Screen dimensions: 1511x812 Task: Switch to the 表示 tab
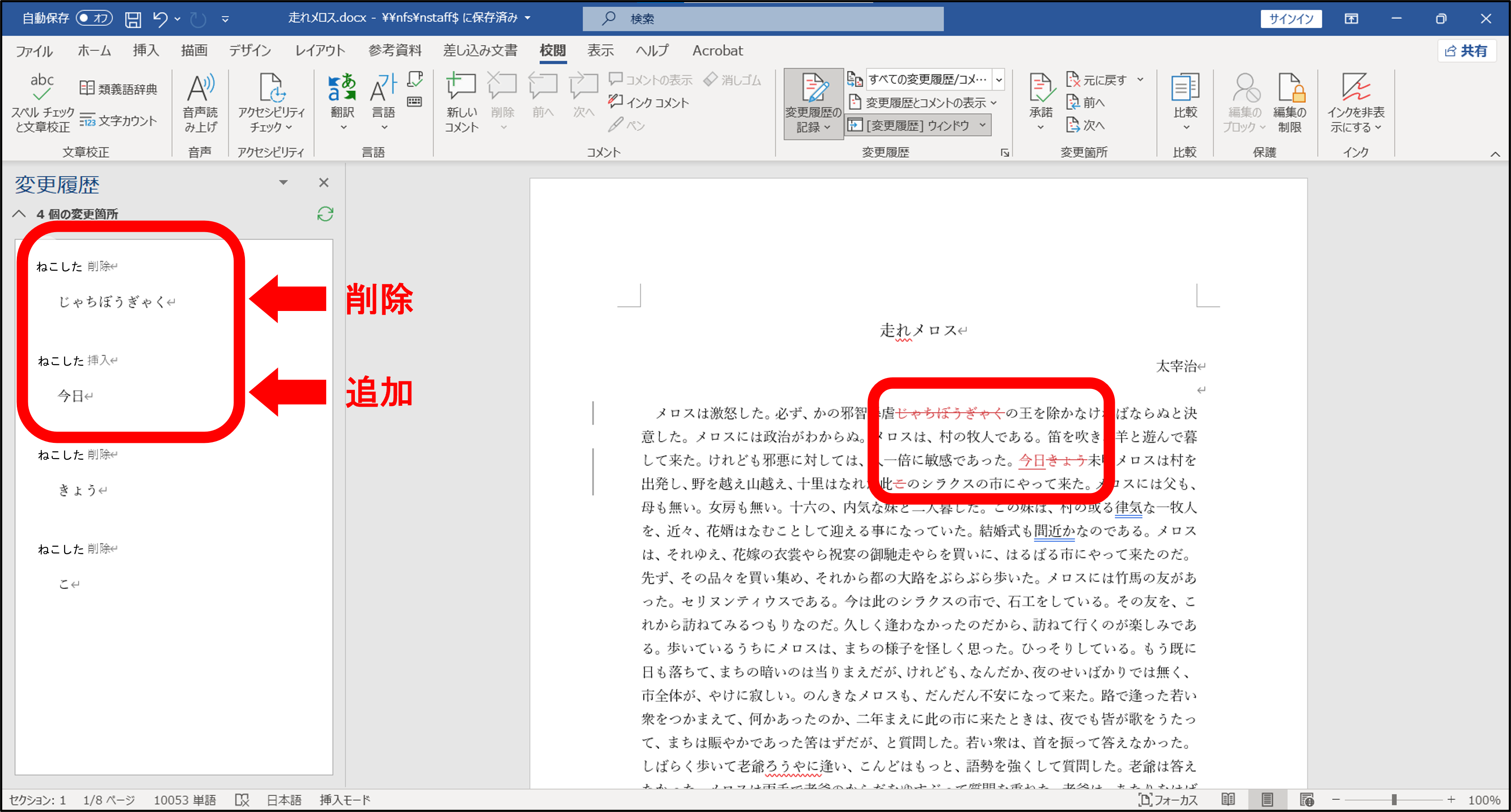tap(601, 51)
